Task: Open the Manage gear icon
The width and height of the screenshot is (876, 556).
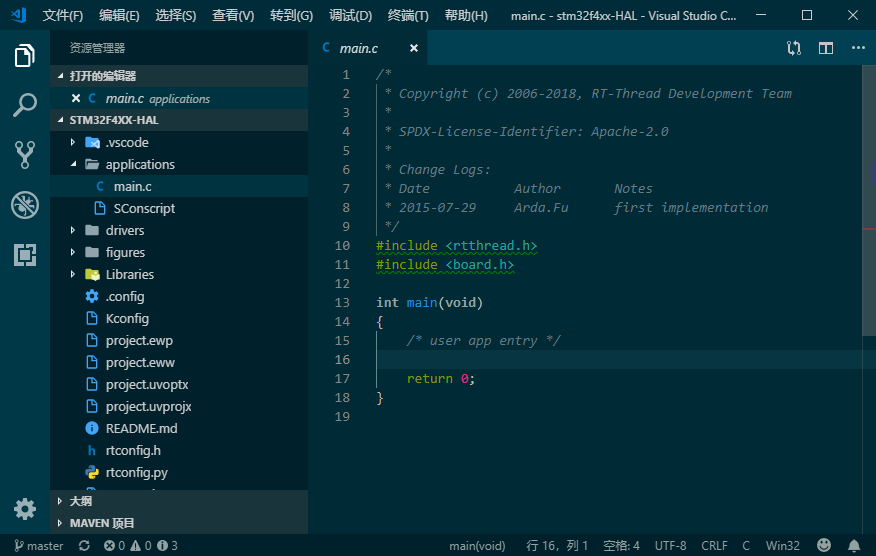Action: pyautogui.click(x=25, y=509)
